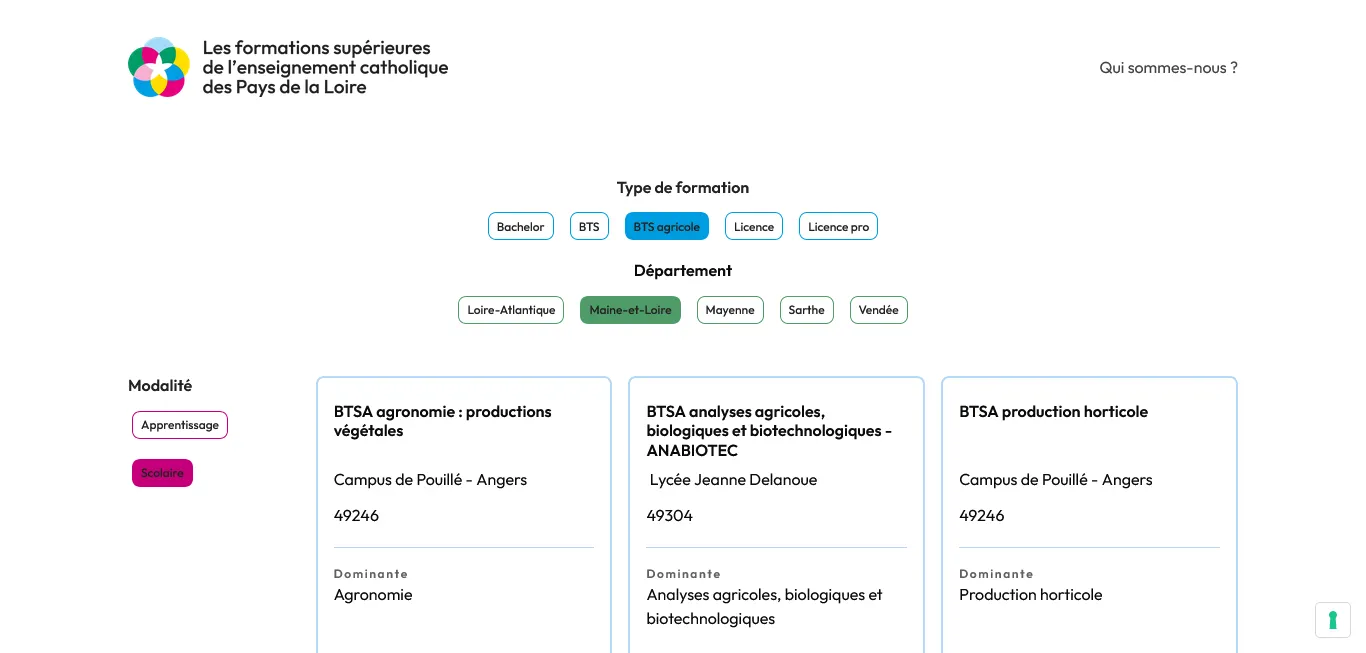Click the colorful flower site logo
Screen dimensions: 1366x653
pyautogui.click(x=159, y=67)
